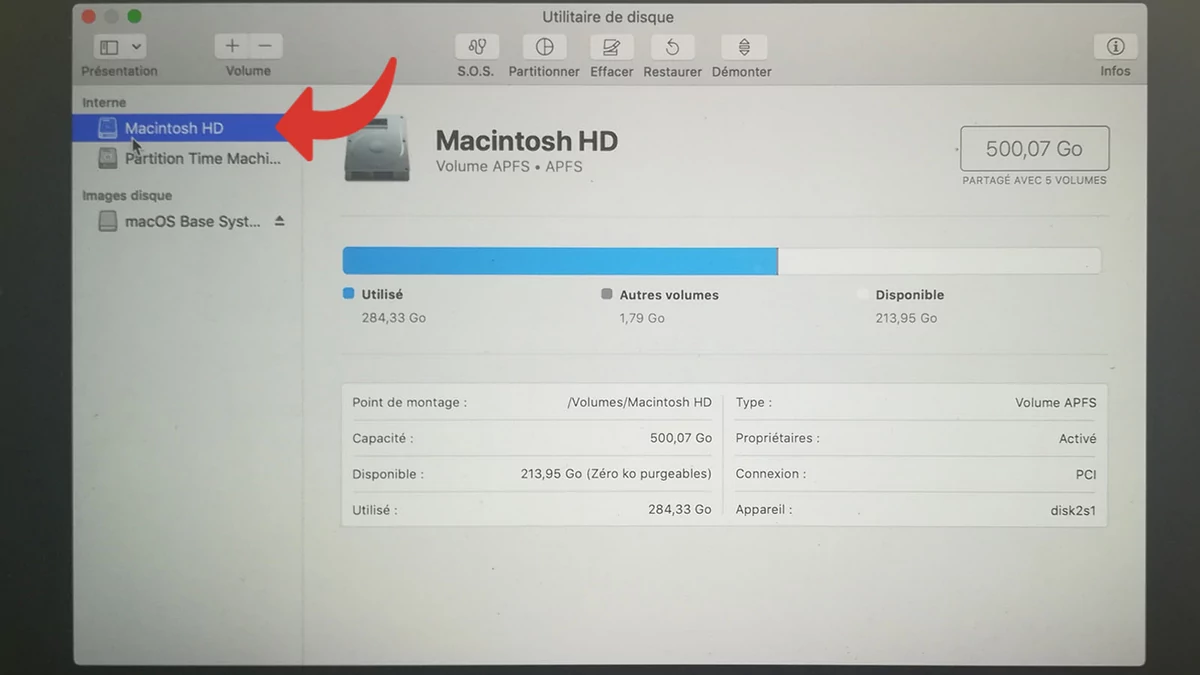1200x675 pixels.
Task: Select macOS Base System disk image
Action: 186,221
